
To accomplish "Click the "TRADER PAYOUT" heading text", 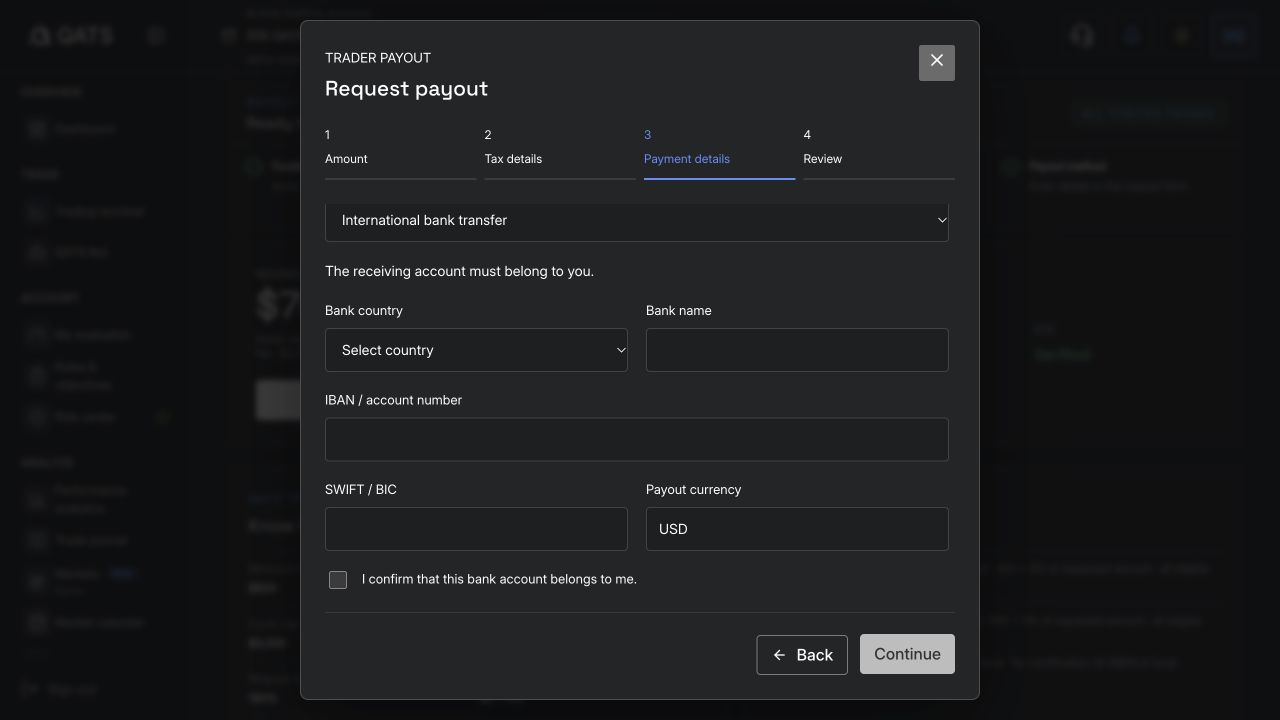I will 378,58.
